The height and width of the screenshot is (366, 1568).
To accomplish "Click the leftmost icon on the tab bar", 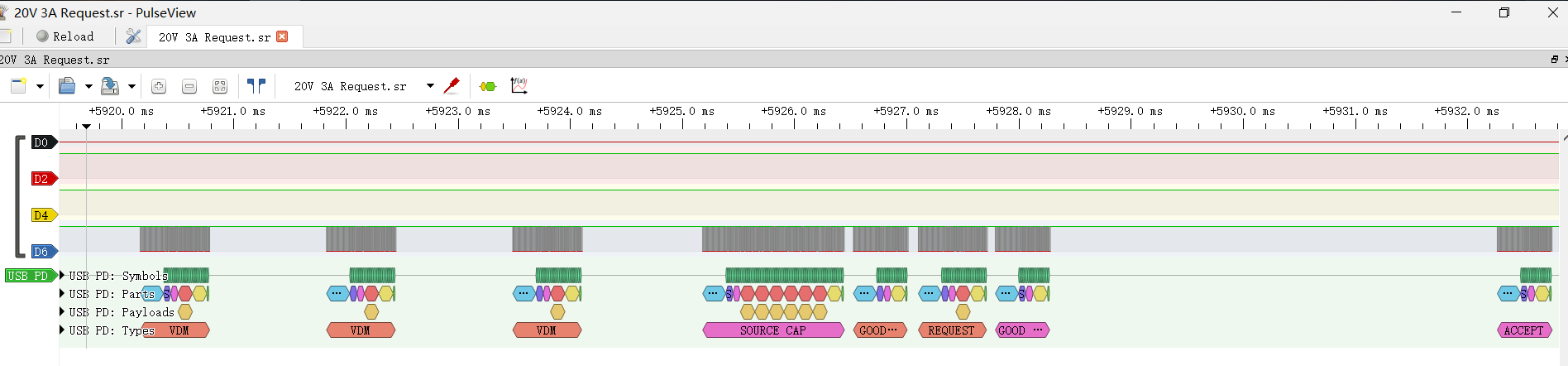I will [x=5, y=36].
